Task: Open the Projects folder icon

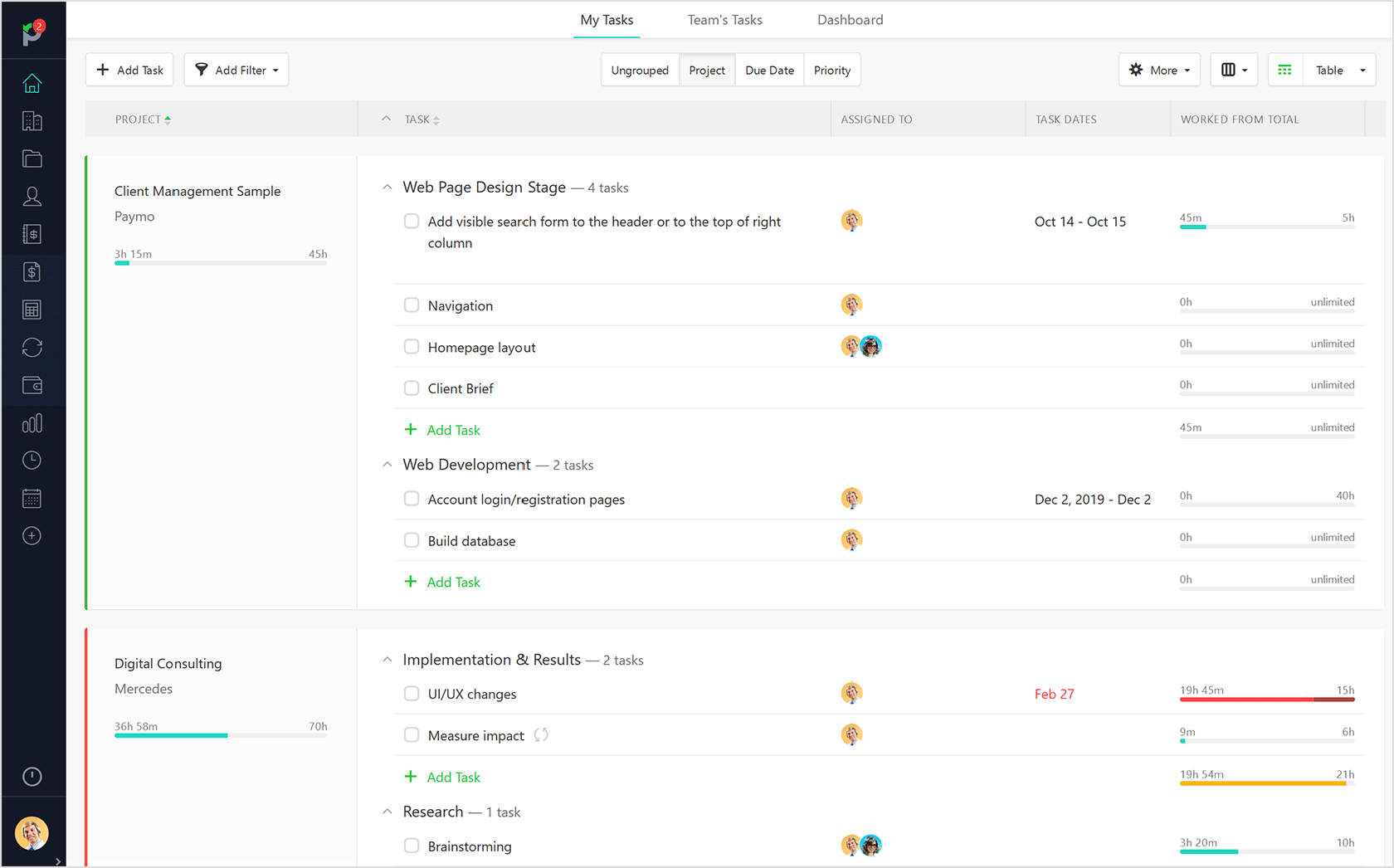Action: coord(32,158)
